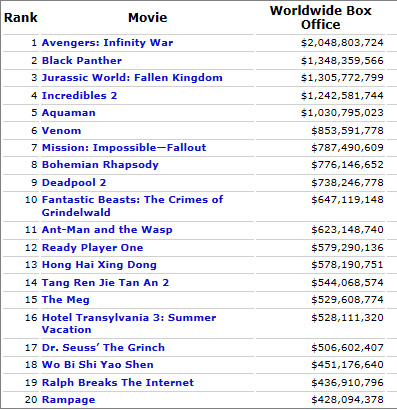Open Fantastic Beasts: The Crimes of Grindelwald
Image resolution: width=397 pixels, height=410 pixels.
132,206
